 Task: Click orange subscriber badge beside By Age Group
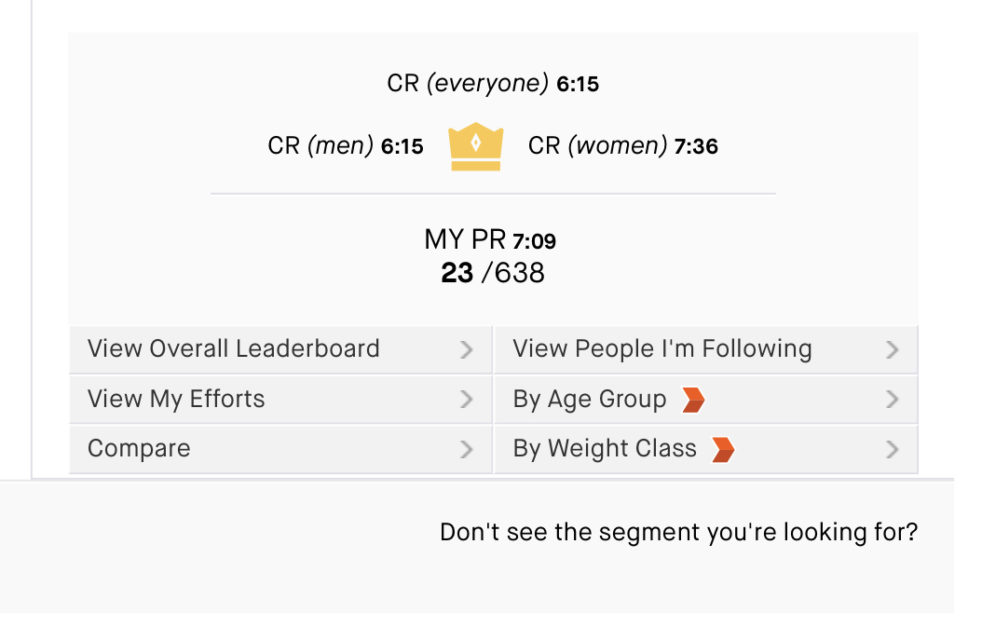693,400
